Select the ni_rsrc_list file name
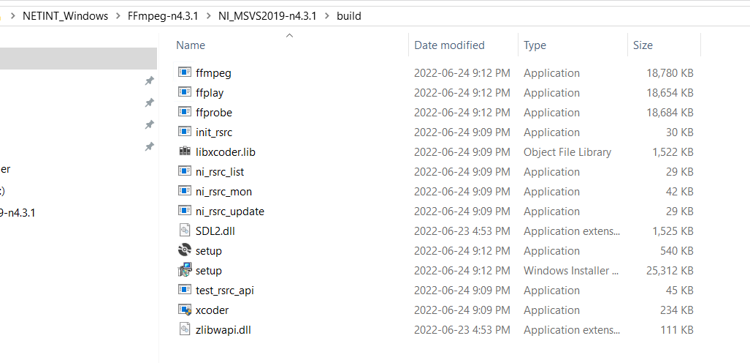750x363 pixels. click(220, 172)
